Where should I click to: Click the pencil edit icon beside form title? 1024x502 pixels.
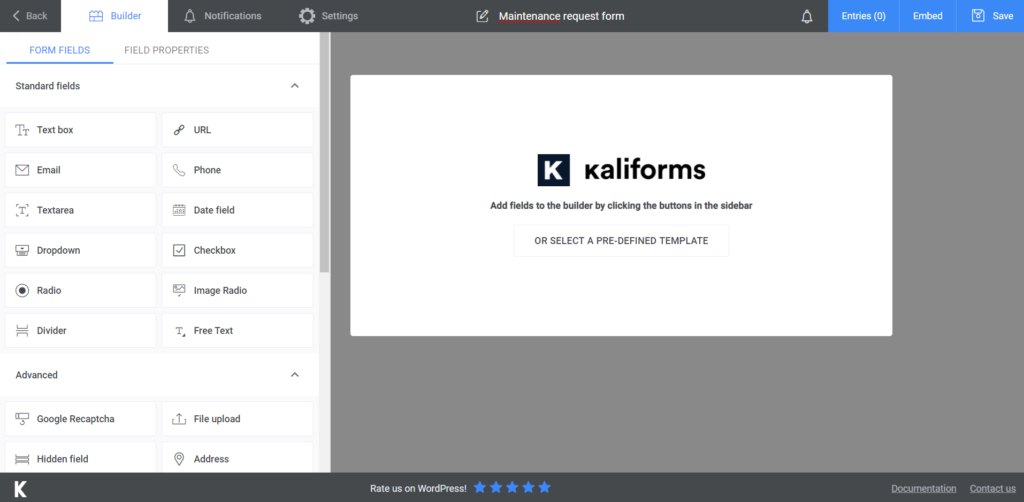483,16
